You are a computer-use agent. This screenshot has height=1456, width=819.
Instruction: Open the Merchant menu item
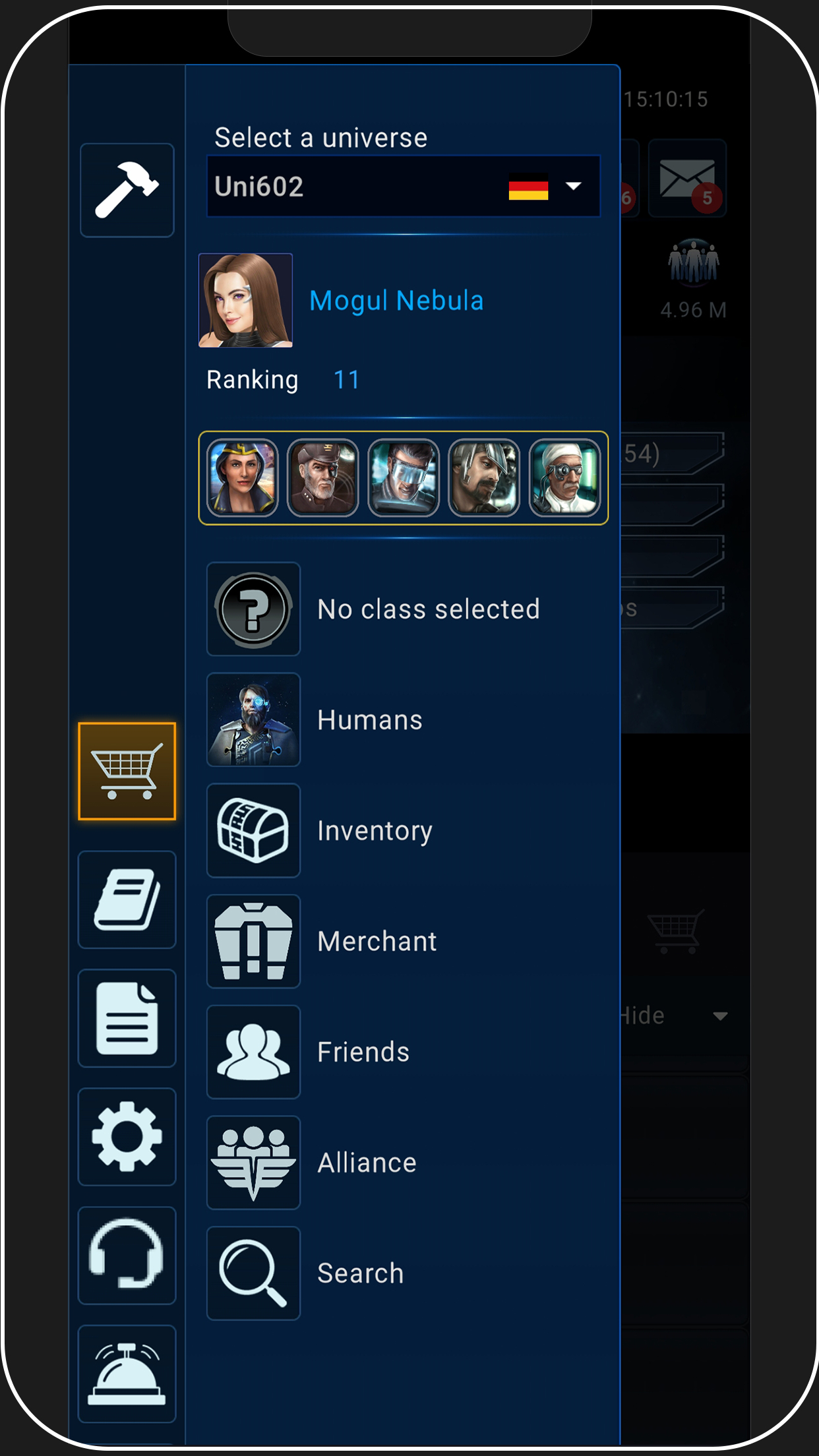[404, 942]
